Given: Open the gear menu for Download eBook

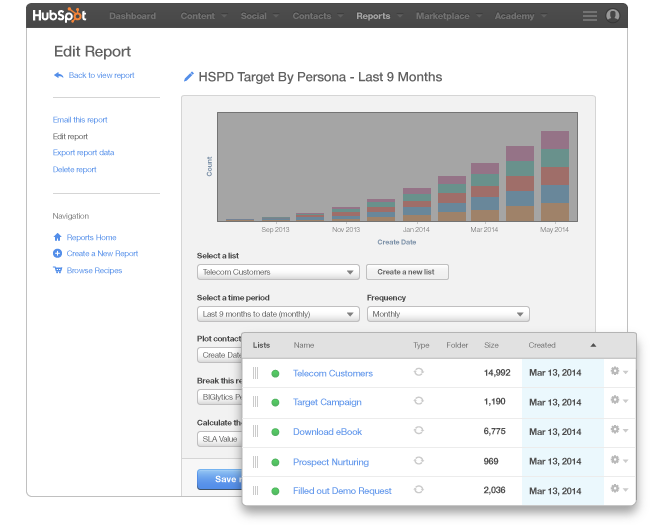Looking at the screenshot, I should click(619, 430).
